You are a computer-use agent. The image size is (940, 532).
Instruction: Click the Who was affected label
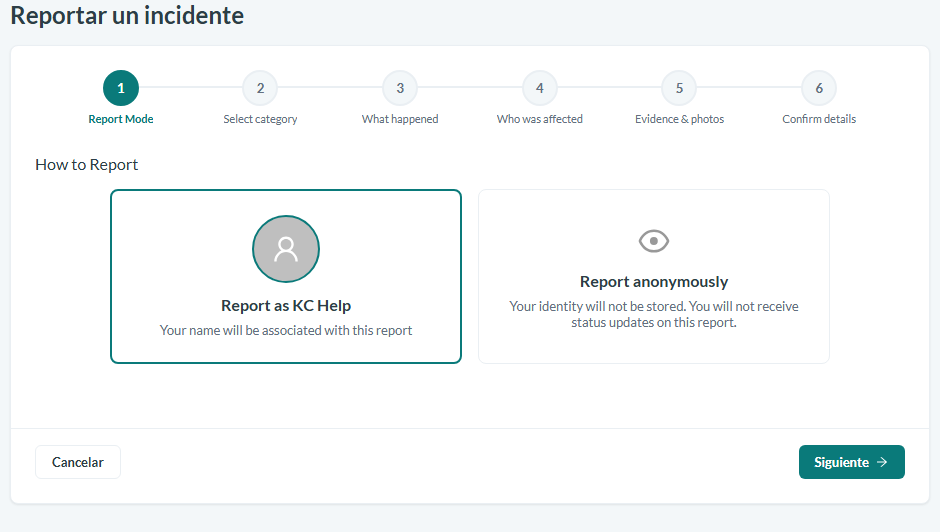540,119
